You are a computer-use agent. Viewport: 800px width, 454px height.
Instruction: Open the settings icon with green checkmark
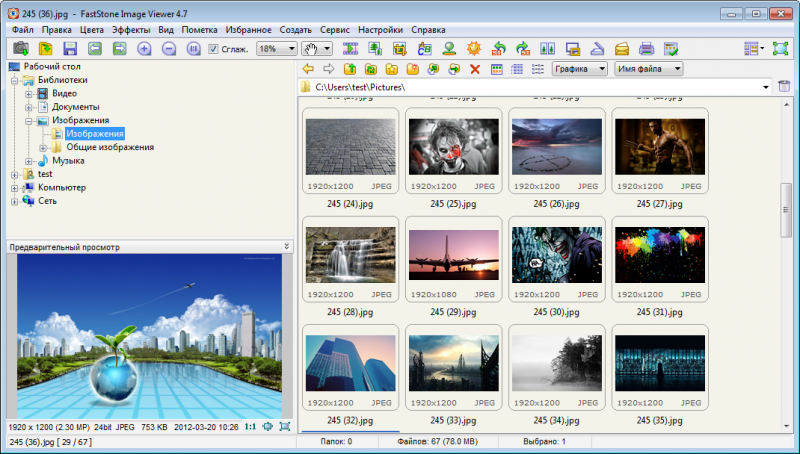click(x=671, y=48)
